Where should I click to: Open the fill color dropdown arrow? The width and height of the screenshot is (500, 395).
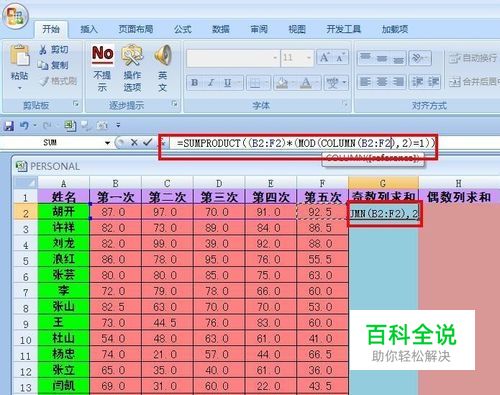(x=292, y=83)
